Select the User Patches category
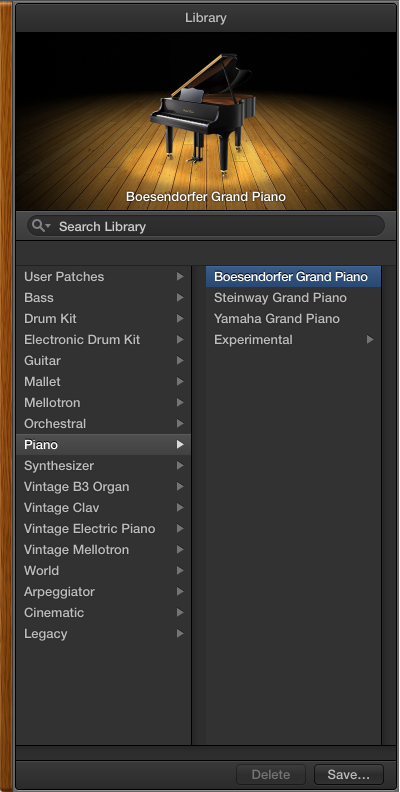400x792 pixels. (x=103, y=276)
